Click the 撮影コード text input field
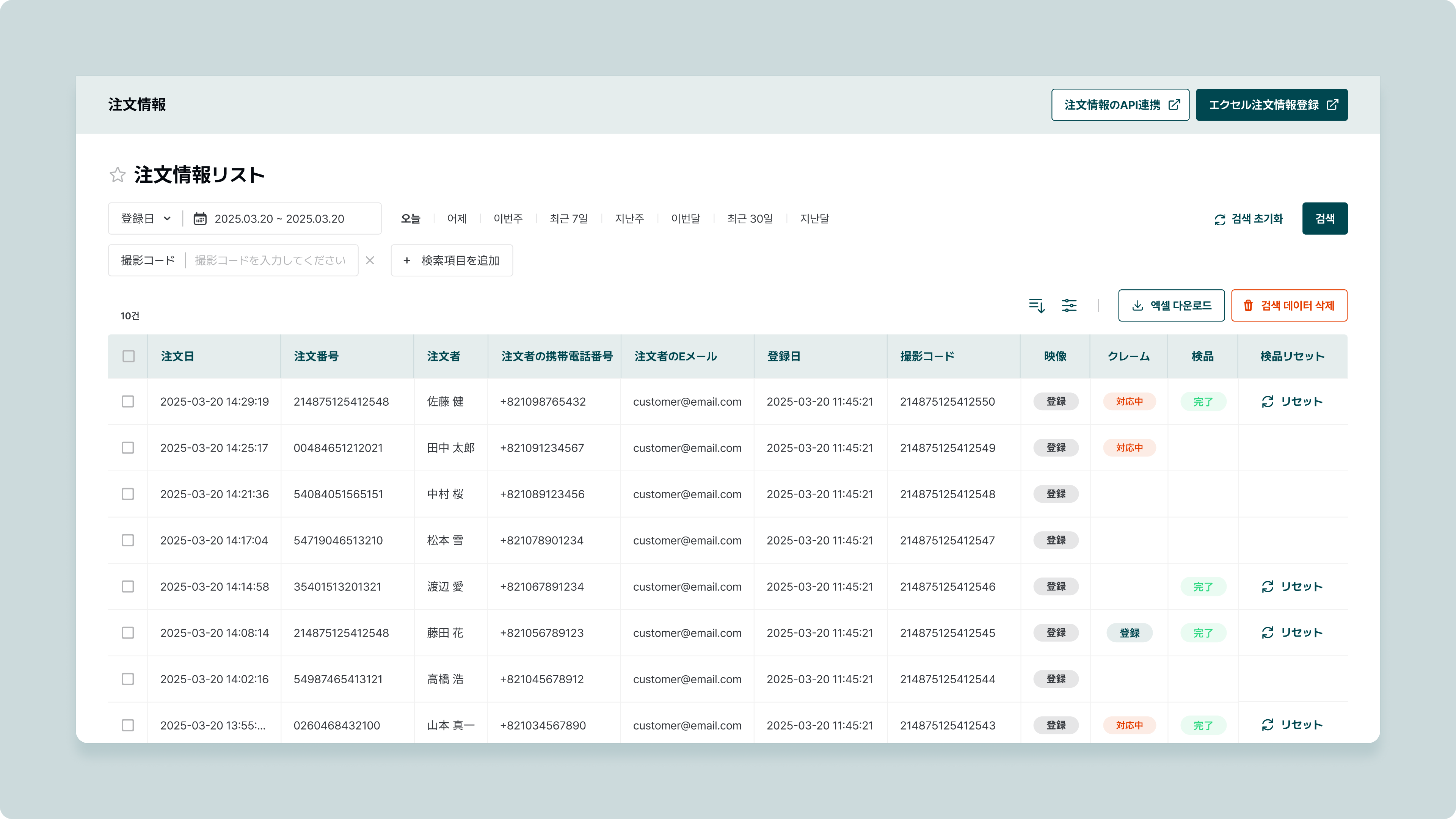1456x819 pixels. pos(270,260)
